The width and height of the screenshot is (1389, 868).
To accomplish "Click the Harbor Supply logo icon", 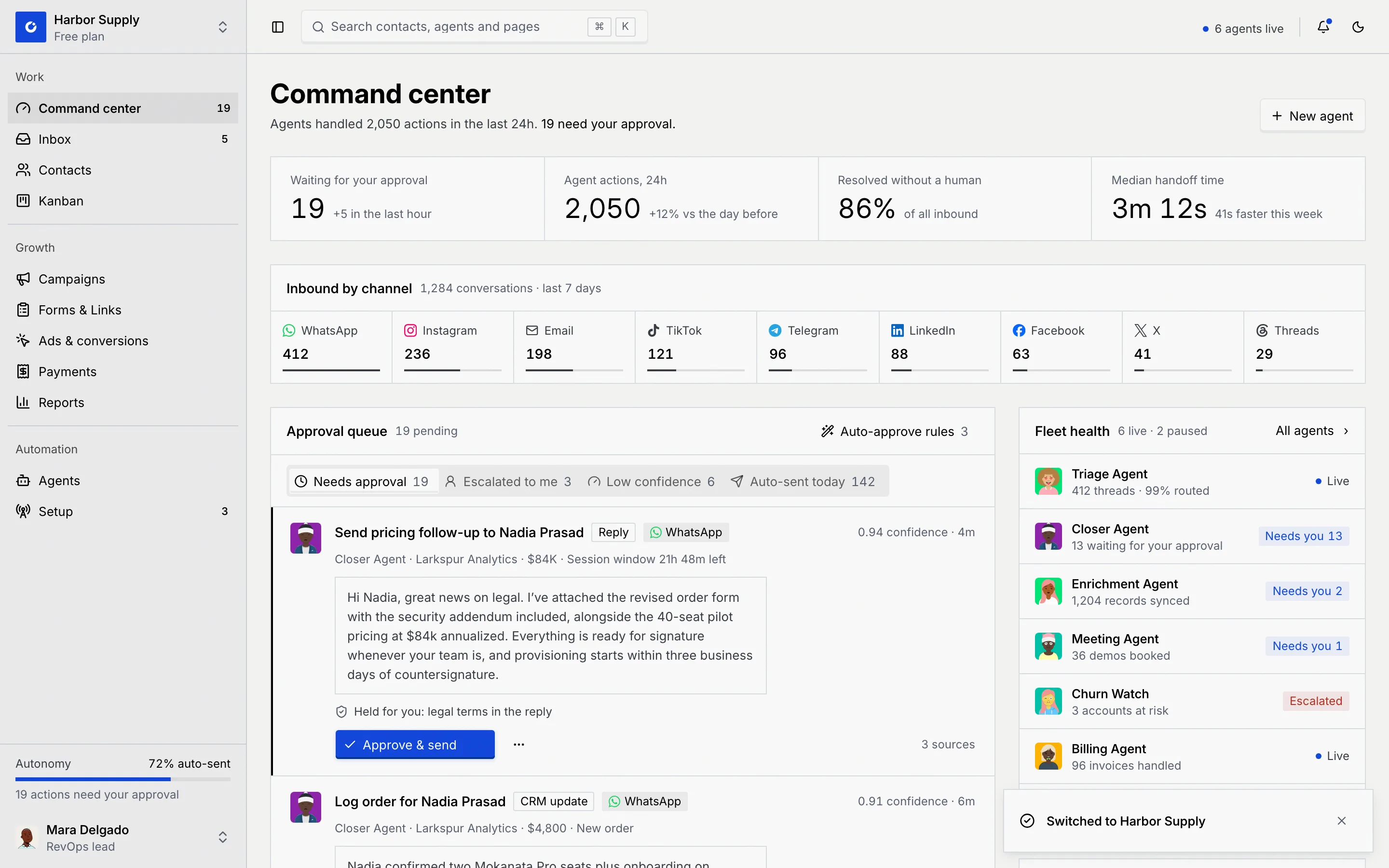I will tap(31, 27).
